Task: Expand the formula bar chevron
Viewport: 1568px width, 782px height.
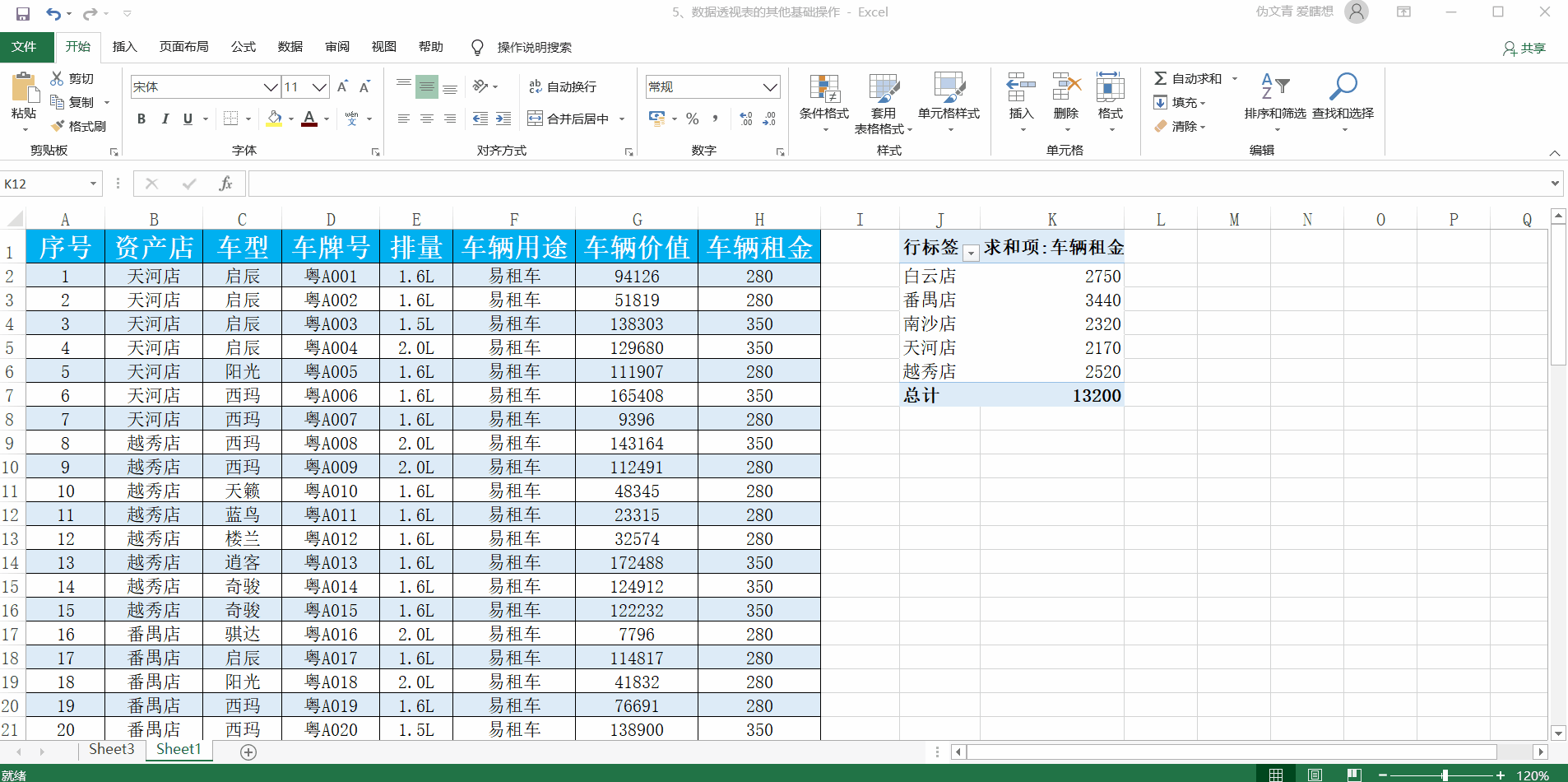Action: [x=1555, y=184]
